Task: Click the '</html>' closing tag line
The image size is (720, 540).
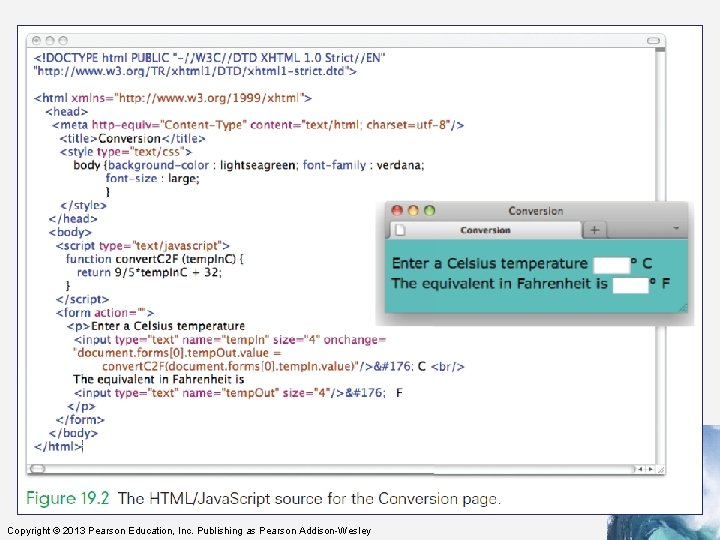Action: (58, 446)
